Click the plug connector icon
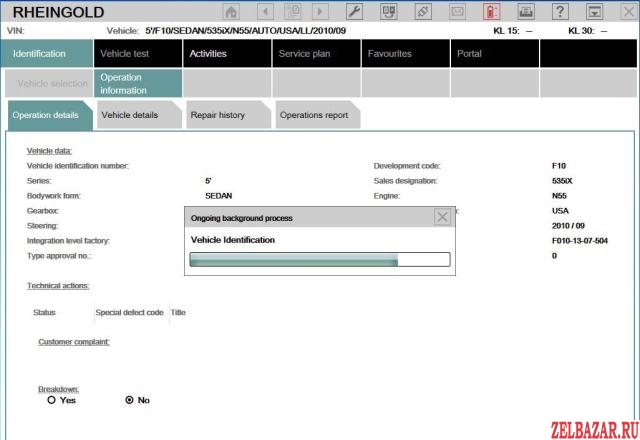 click(423, 11)
